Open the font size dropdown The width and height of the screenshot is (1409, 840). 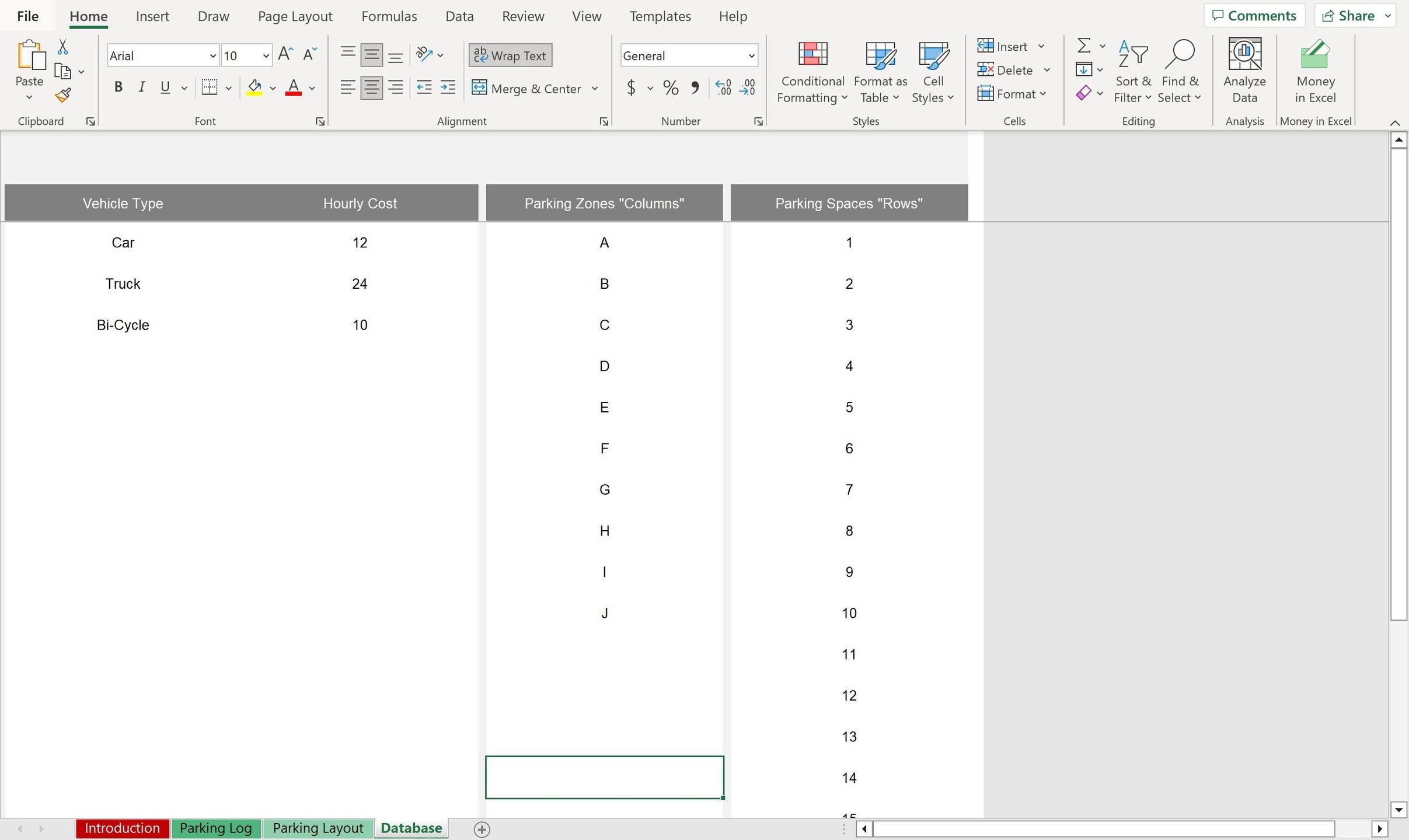[266, 55]
